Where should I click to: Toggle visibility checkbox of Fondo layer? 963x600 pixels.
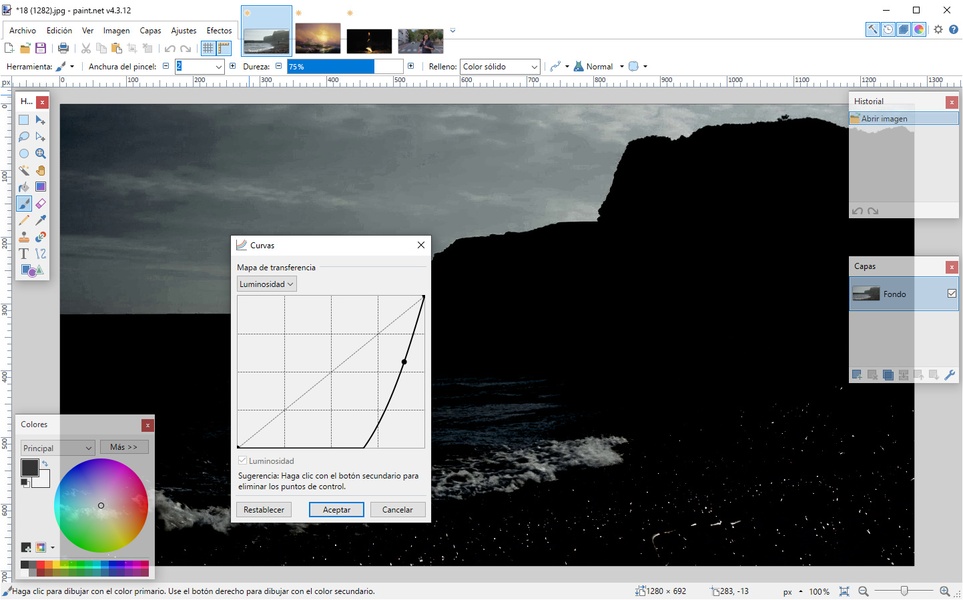pos(951,294)
